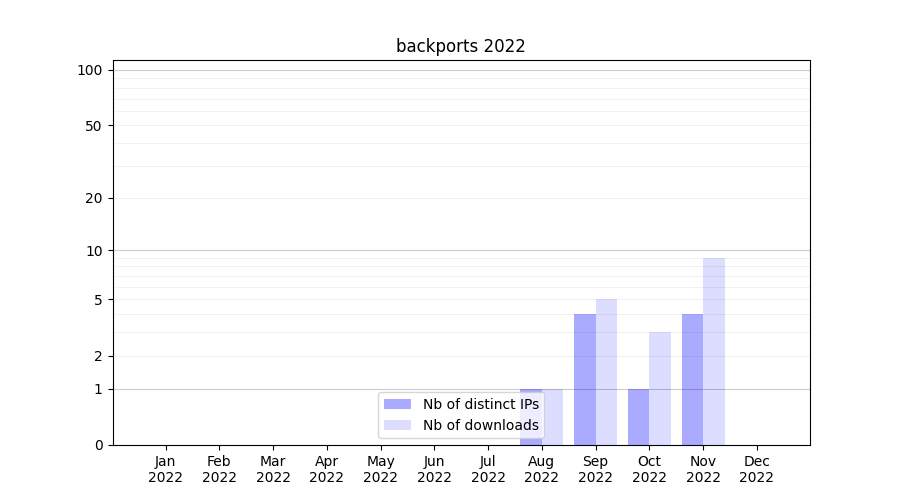Click the Nov 2022 downloads bar
This screenshot has height=500, width=900.
[714, 351]
